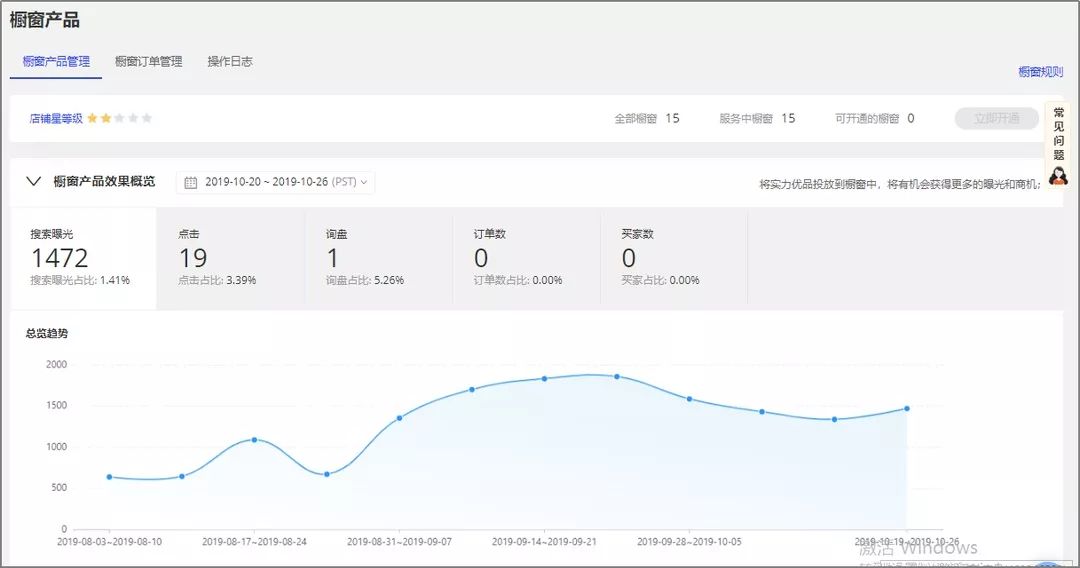Select the 搜索曝光 metric card
This screenshot has width=1080, height=568.
[x=83, y=258]
